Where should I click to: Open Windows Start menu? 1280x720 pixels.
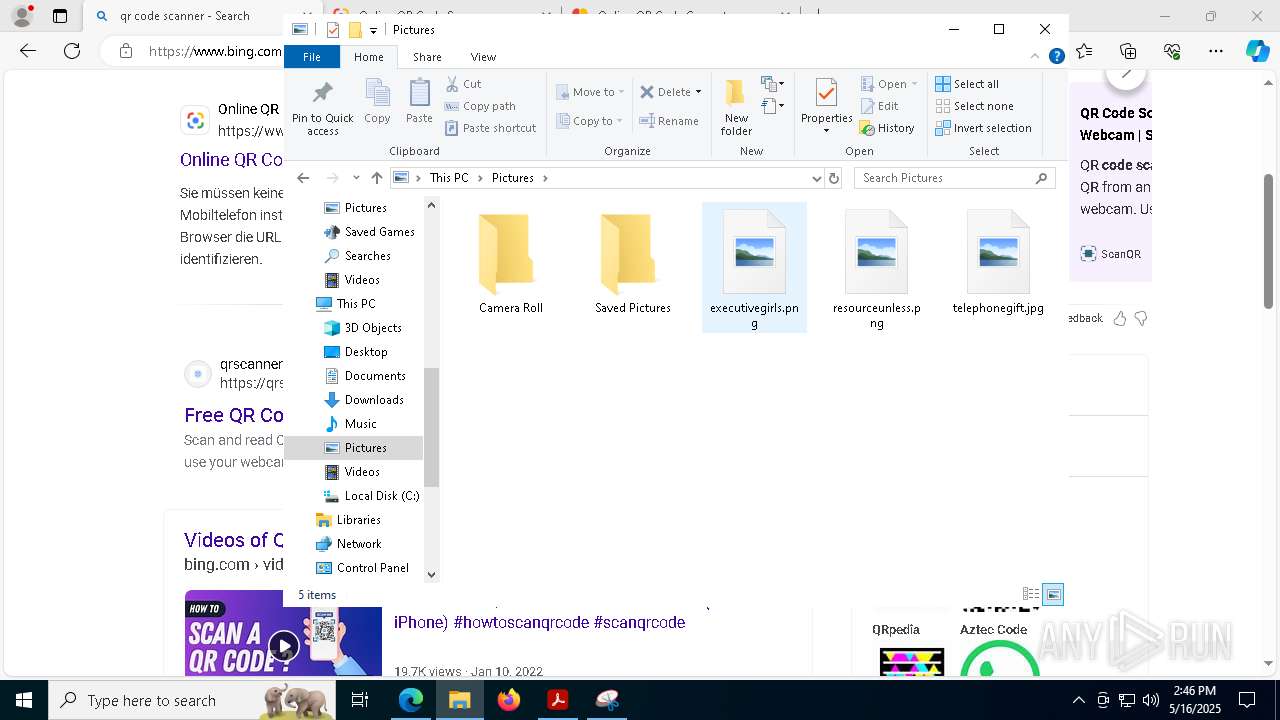coord(24,700)
